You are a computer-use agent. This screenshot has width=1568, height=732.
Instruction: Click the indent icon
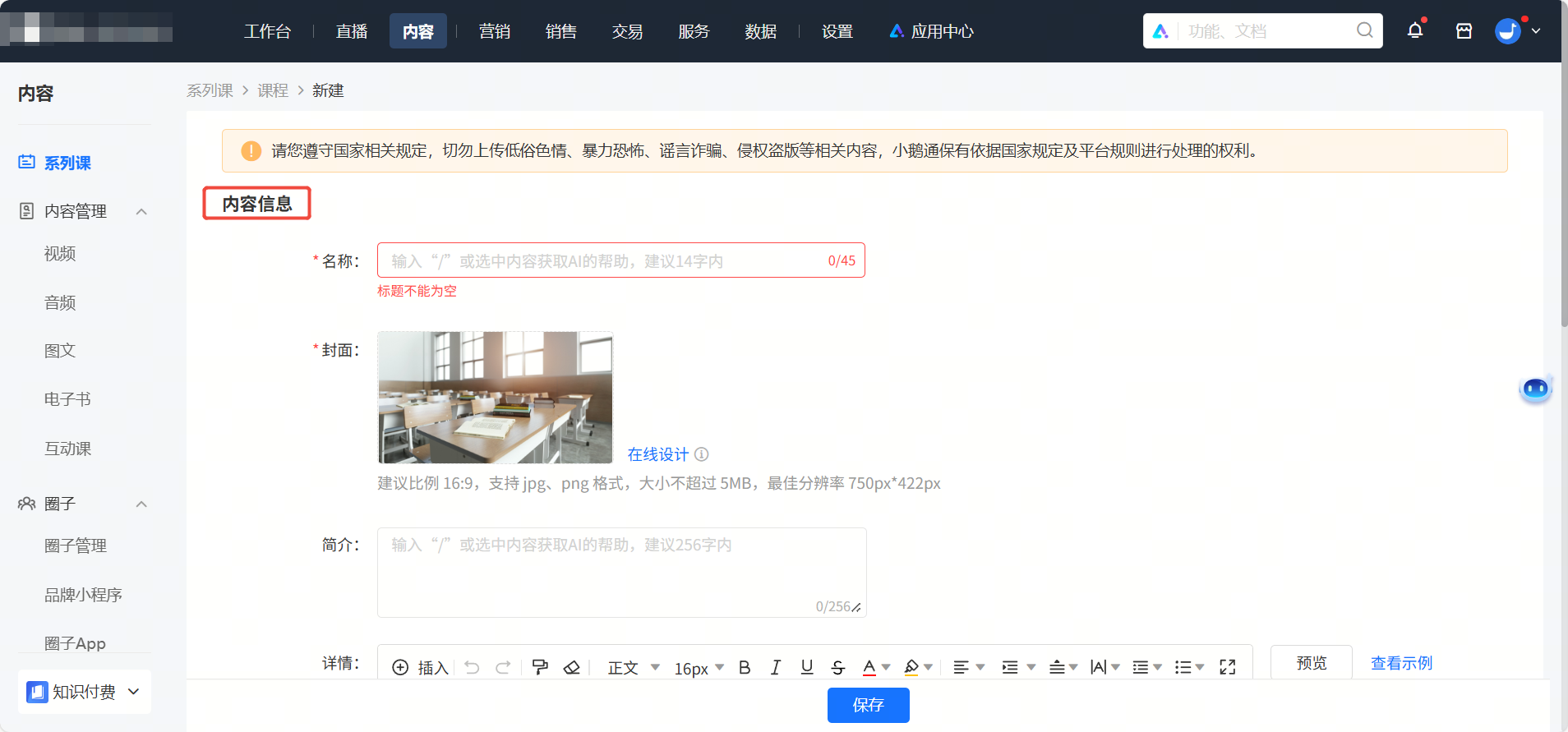coord(1010,667)
